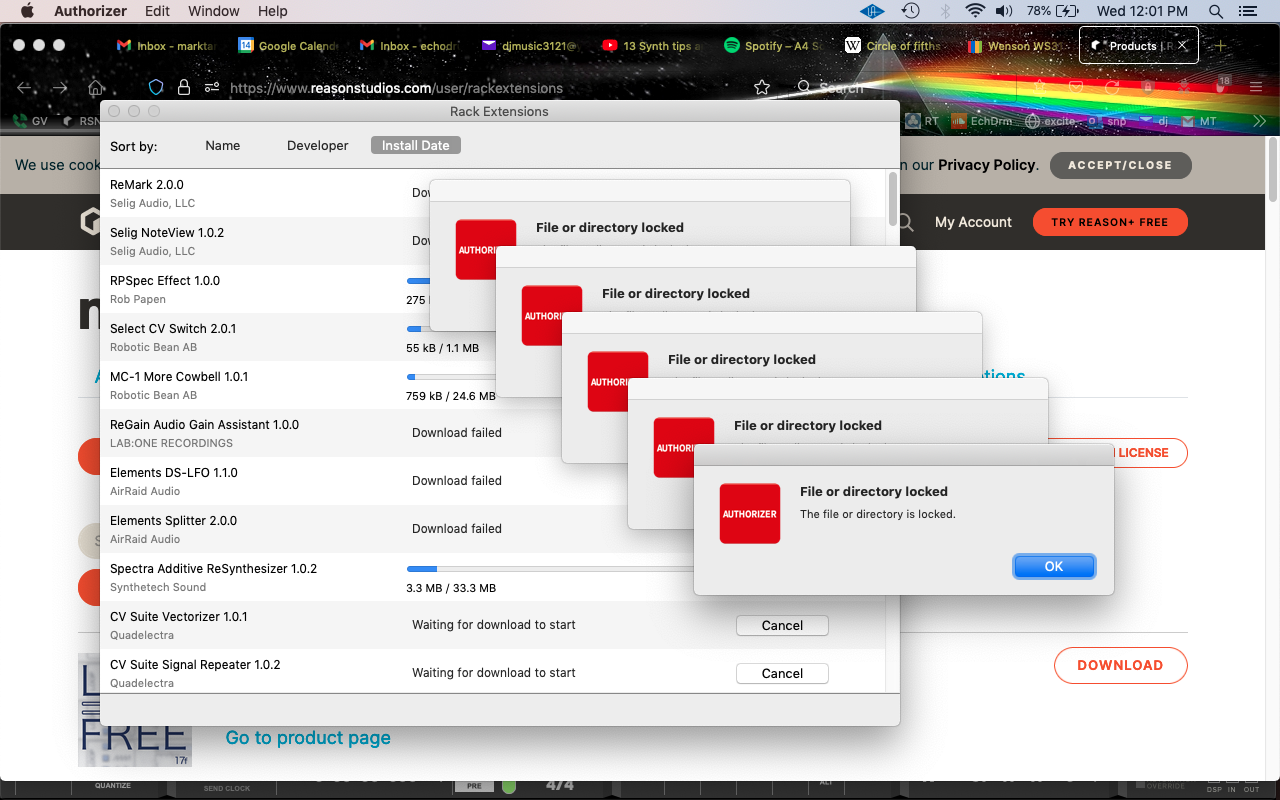Click the Bluetooth status icon
The width and height of the screenshot is (1280, 800).
pyautogui.click(x=944, y=11)
